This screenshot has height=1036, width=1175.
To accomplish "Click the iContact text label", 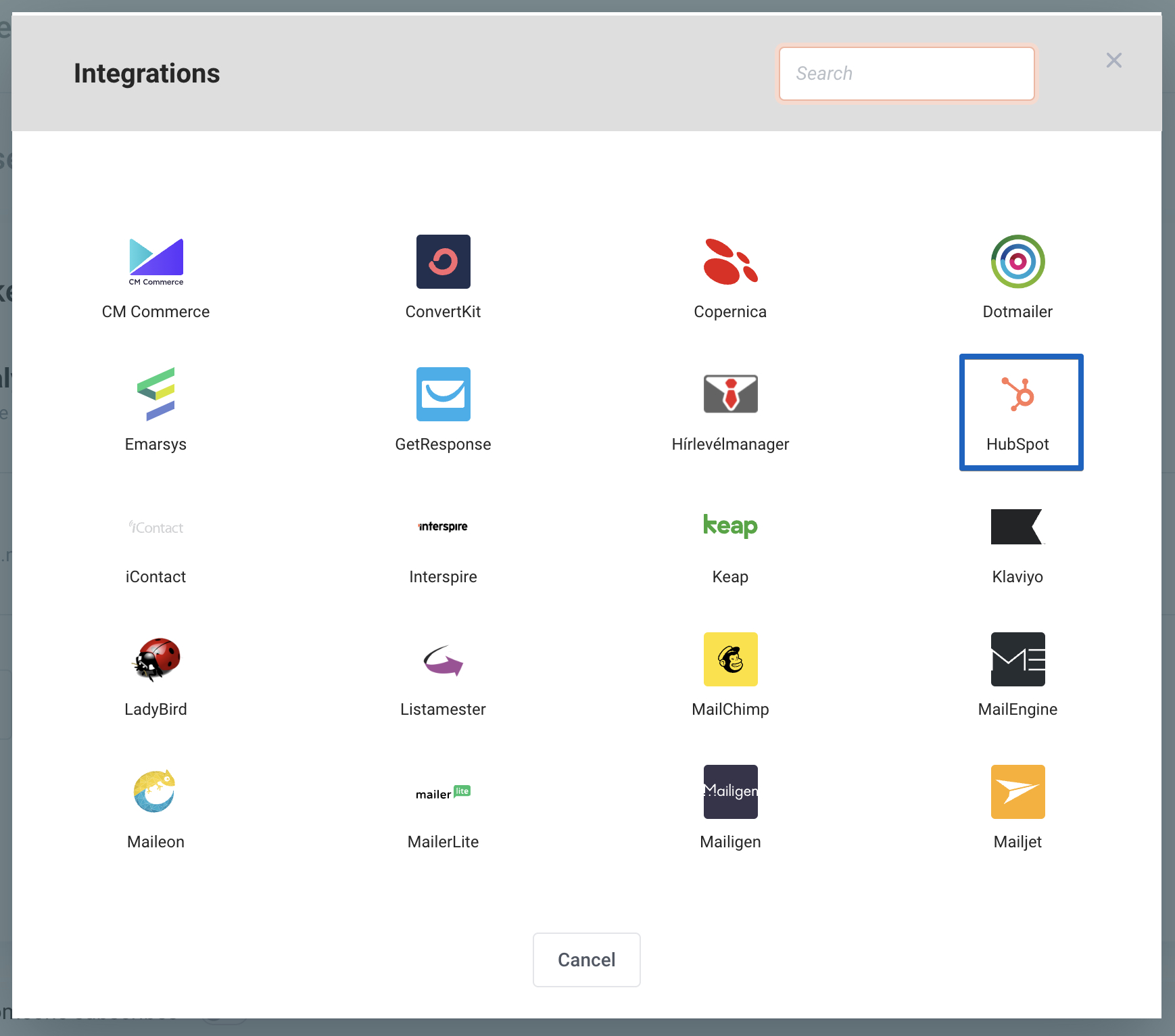I will tap(156, 577).
